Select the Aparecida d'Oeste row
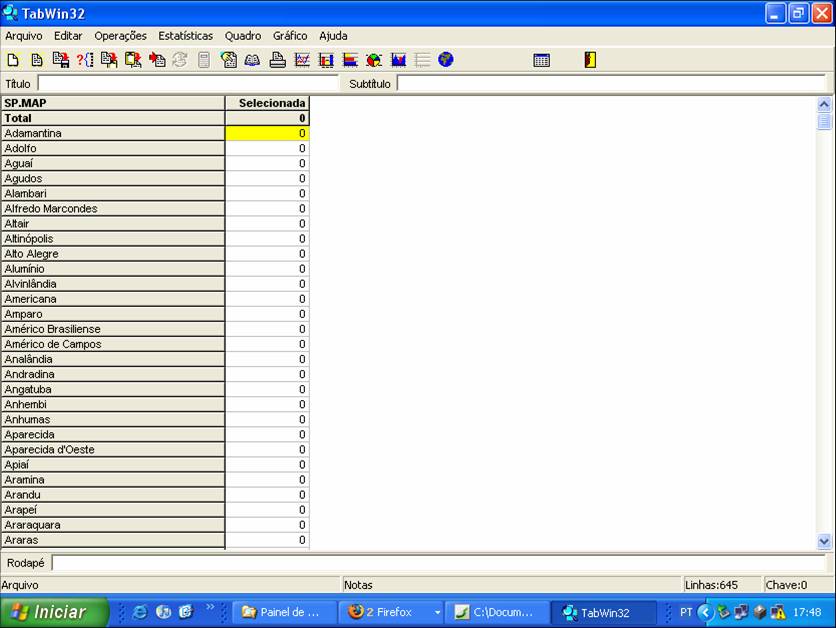This screenshot has height=628, width=836. coord(113,449)
